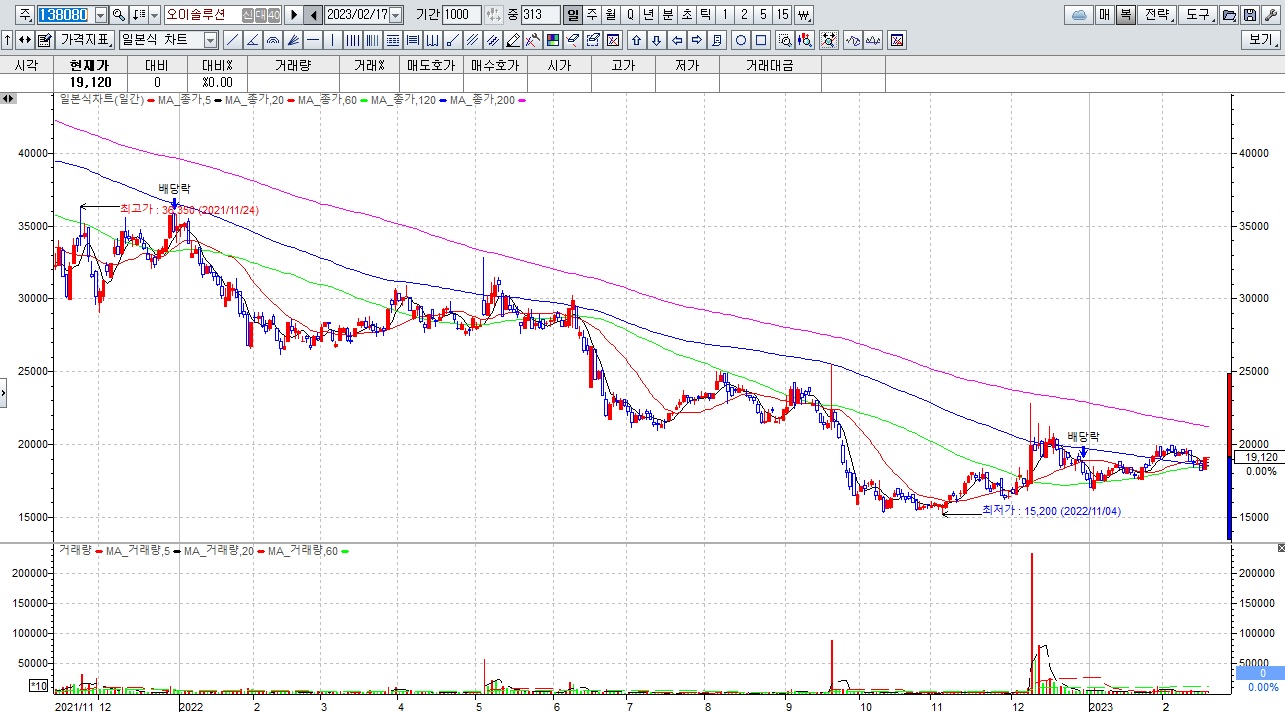The width and height of the screenshot is (1285, 712).
Task: Click the stock search magnifier icon
Action: (119, 15)
